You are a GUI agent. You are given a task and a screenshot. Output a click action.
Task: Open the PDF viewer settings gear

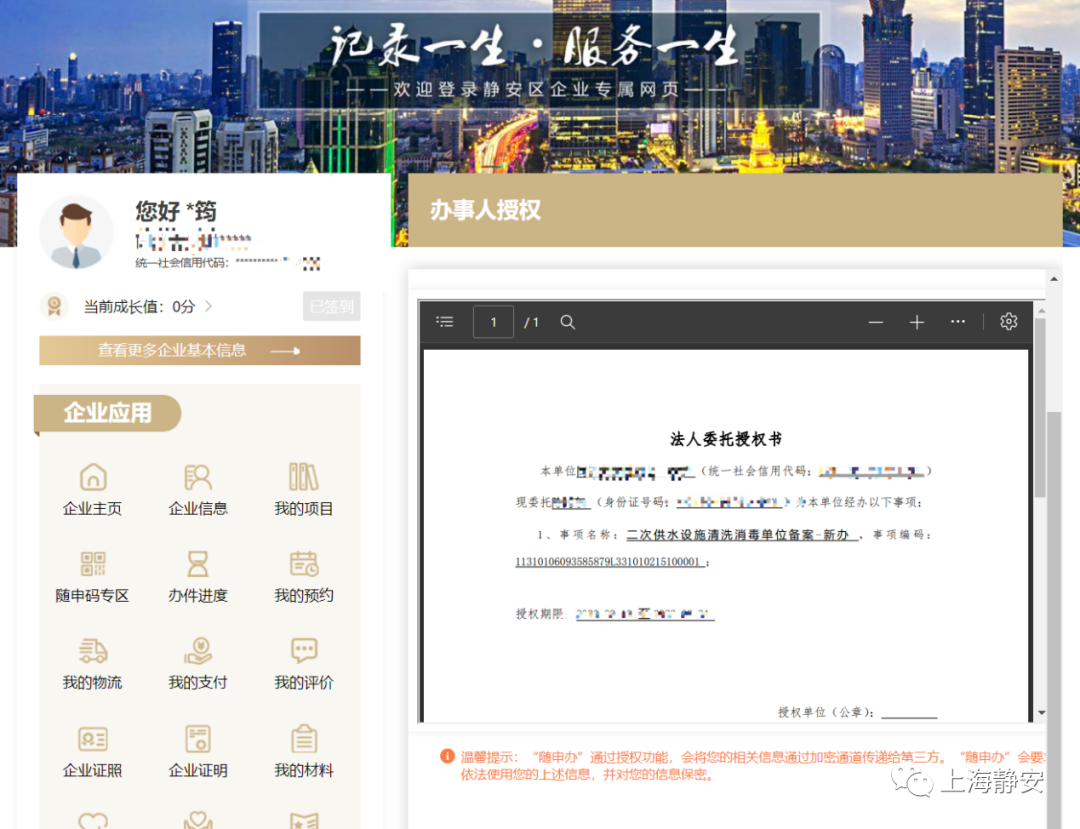pos(1008,321)
